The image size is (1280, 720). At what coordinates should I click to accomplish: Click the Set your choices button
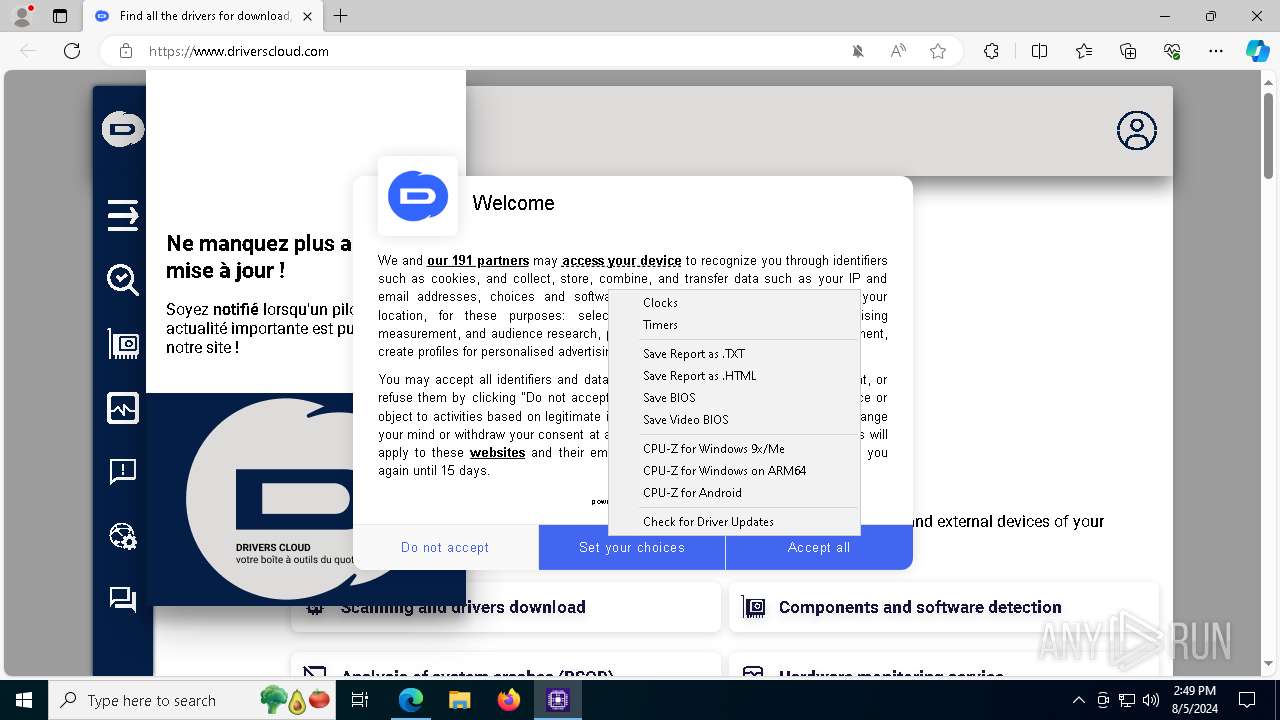point(632,548)
